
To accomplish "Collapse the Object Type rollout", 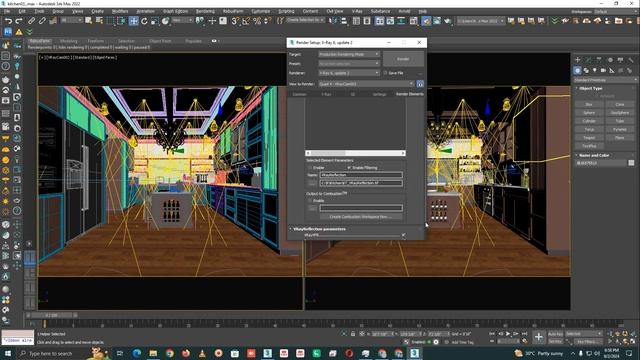I will tap(577, 88).
